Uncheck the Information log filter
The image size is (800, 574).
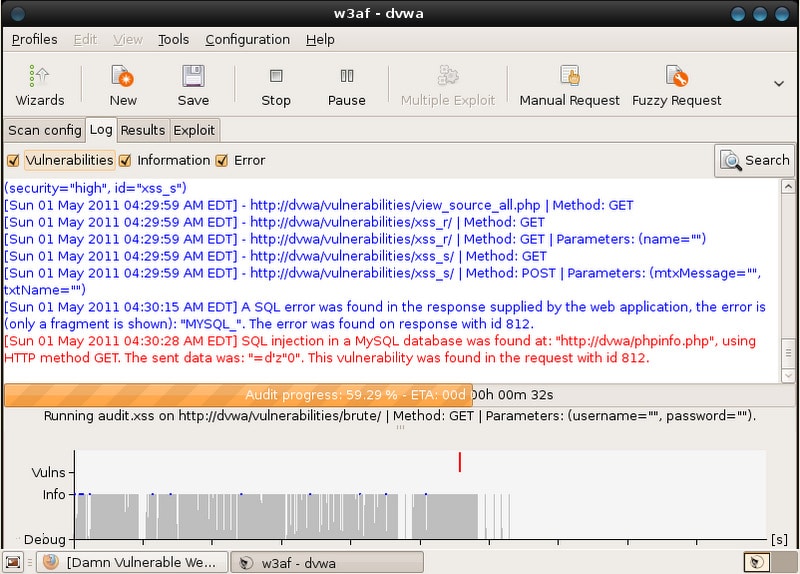(126, 160)
